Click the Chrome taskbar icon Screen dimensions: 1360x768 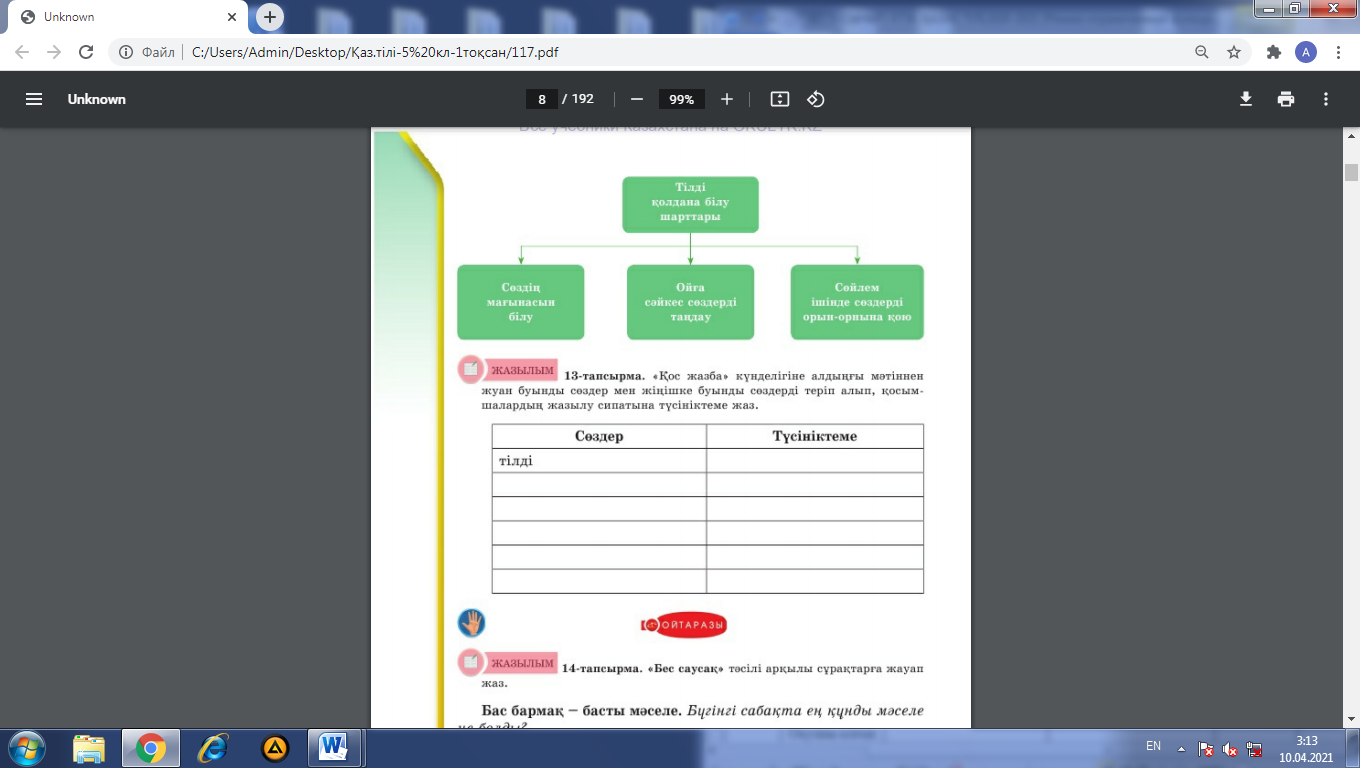[x=151, y=747]
